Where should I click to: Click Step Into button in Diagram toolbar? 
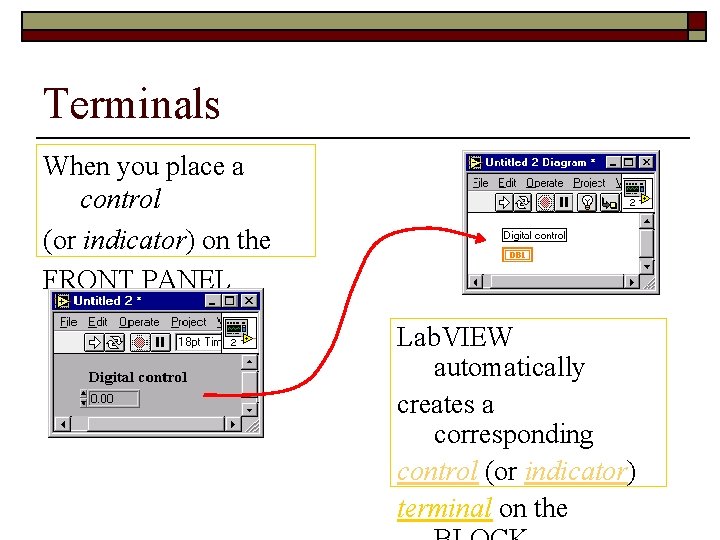tap(610, 202)
